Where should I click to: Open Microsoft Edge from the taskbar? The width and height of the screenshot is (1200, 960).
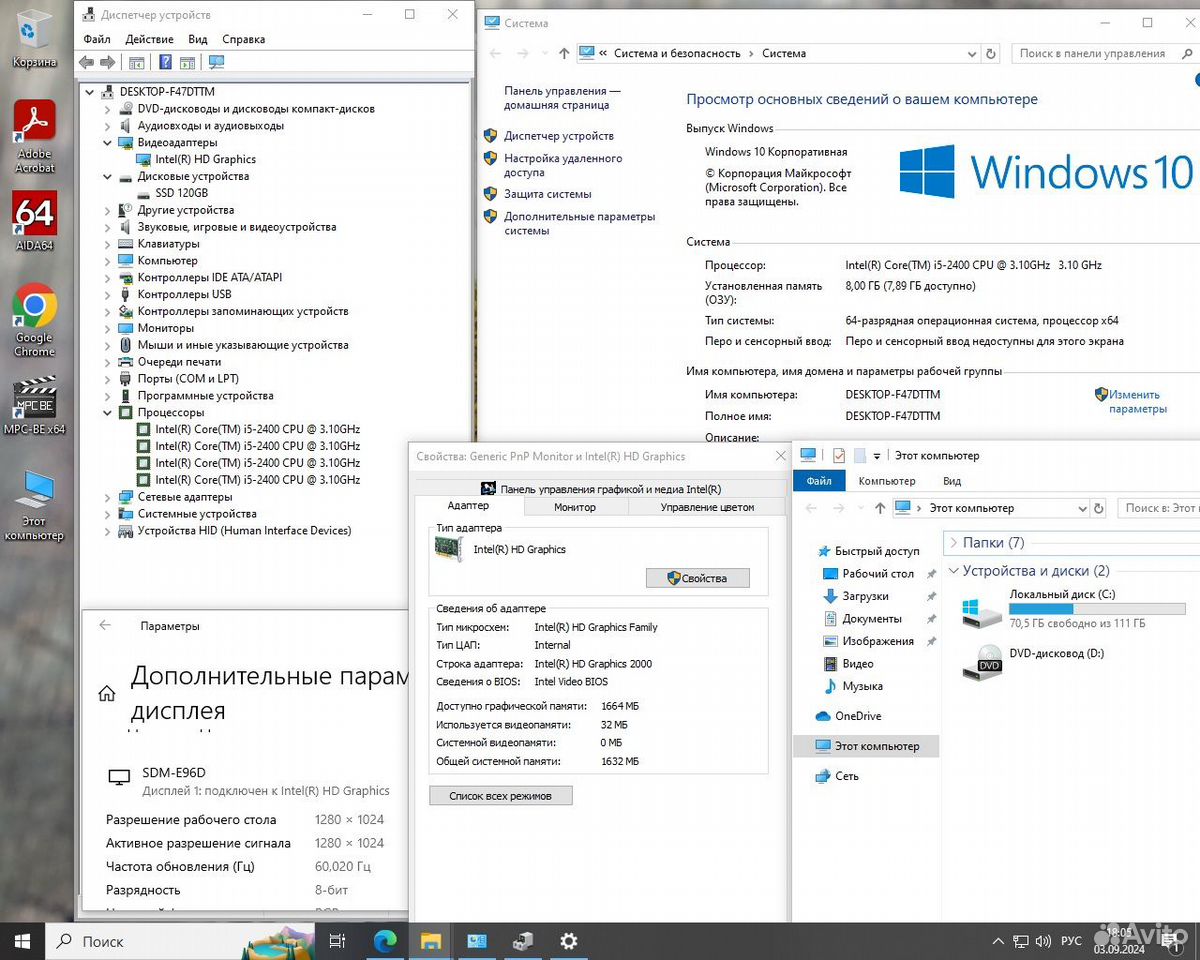pyautogui.click(x=385, y=941)
